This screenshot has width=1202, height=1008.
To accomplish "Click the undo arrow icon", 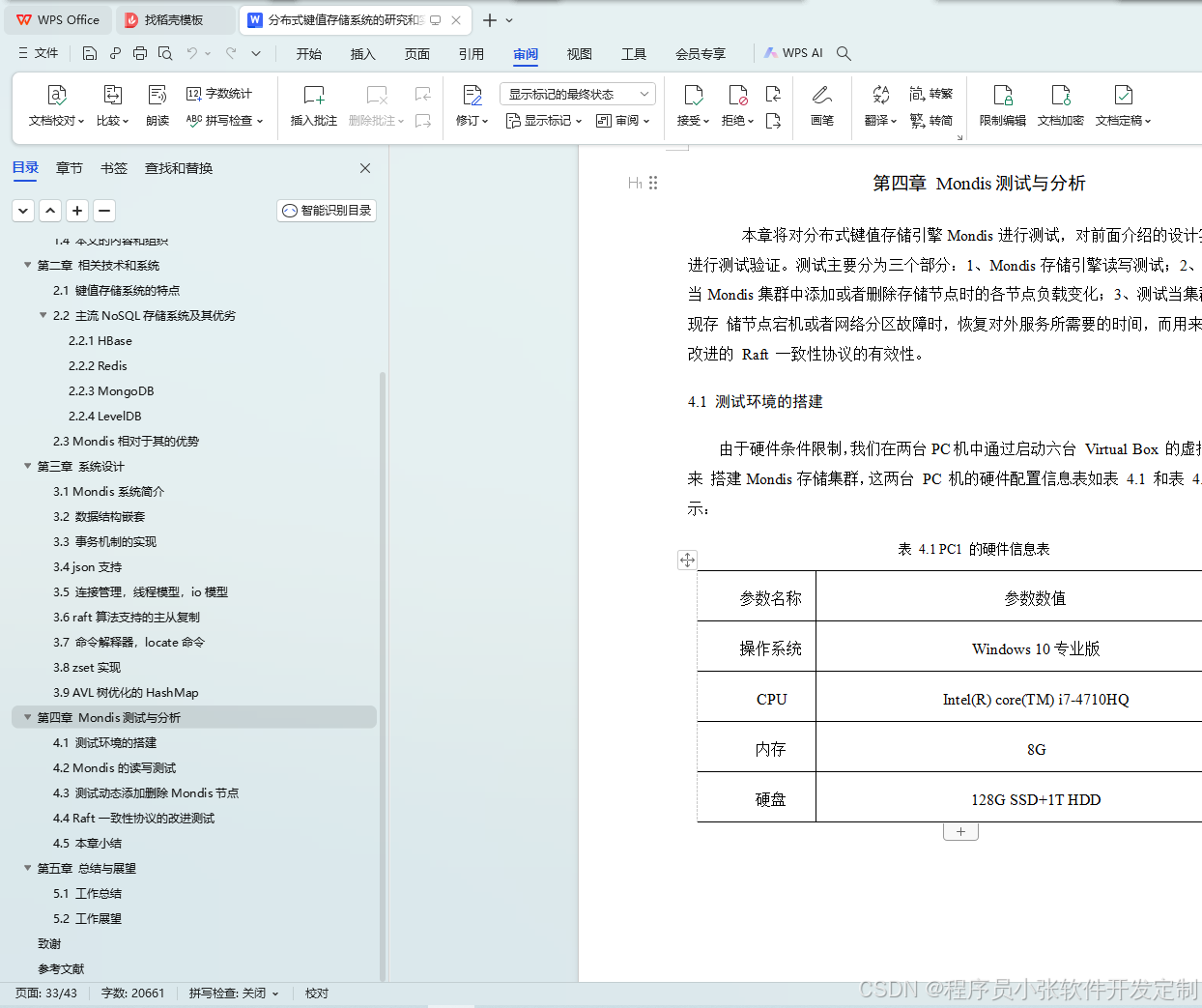I will click(x=192, y=53).
